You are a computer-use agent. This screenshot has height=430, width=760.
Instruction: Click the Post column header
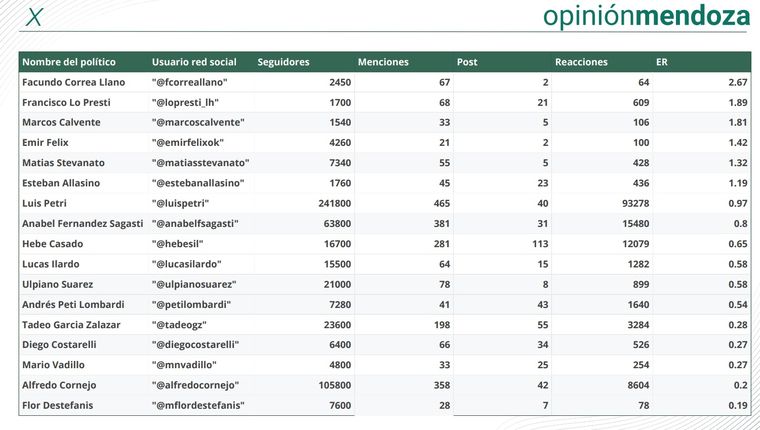pos(467,62)
